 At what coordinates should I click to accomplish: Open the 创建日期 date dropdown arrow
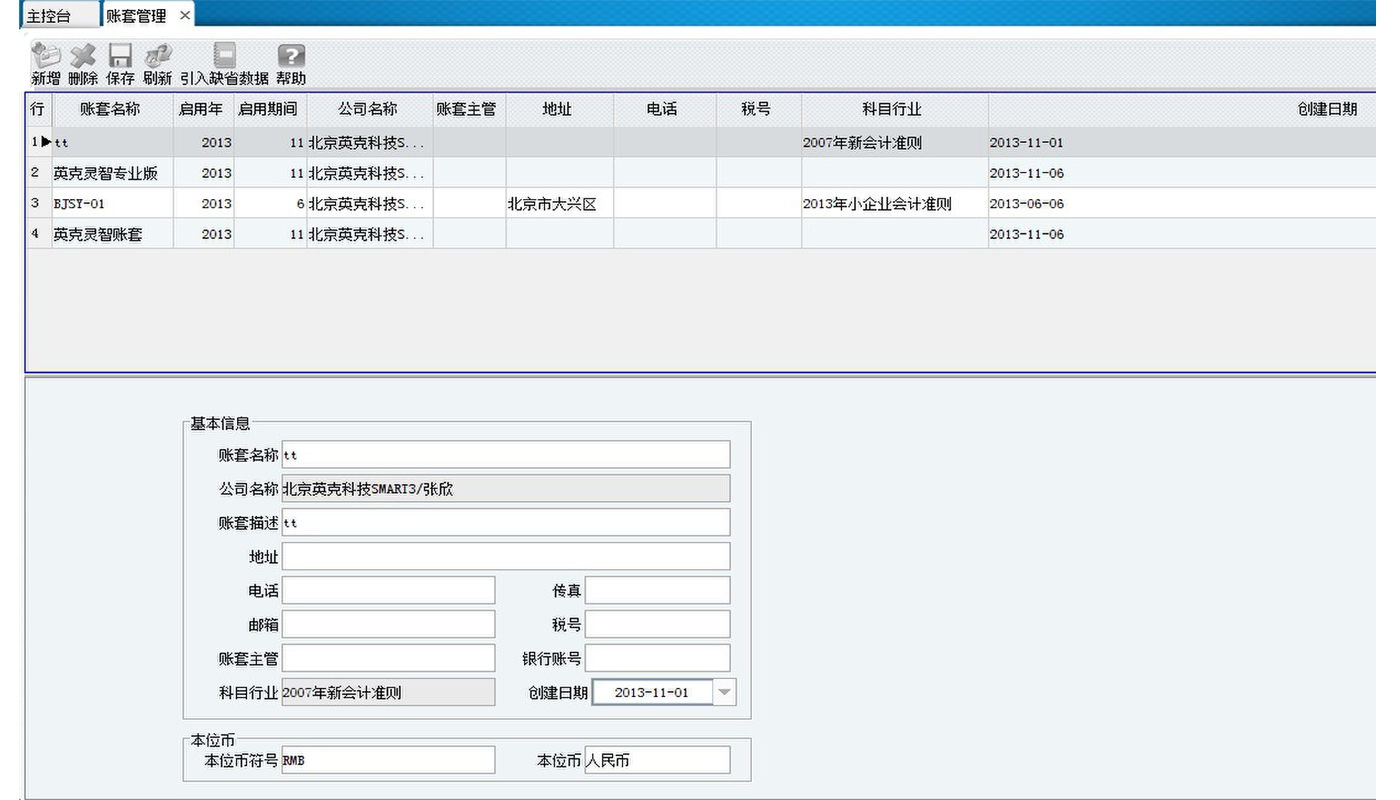pos(725,692)
